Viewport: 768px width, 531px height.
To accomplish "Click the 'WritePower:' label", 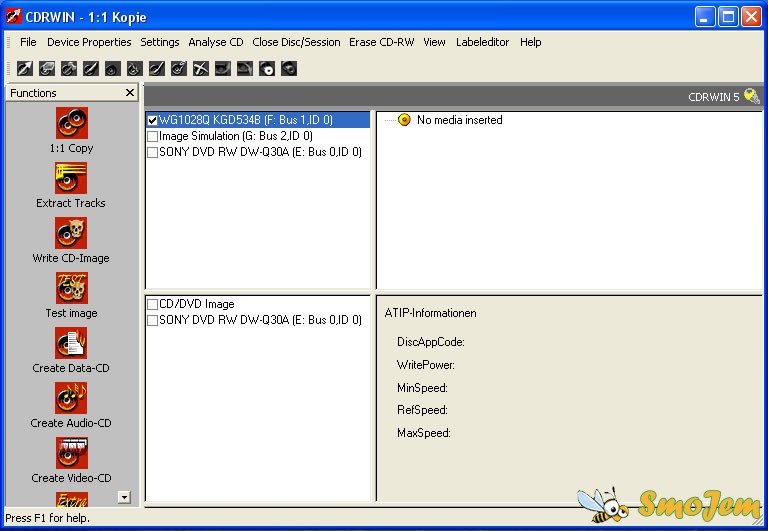I will pos(426,365).
